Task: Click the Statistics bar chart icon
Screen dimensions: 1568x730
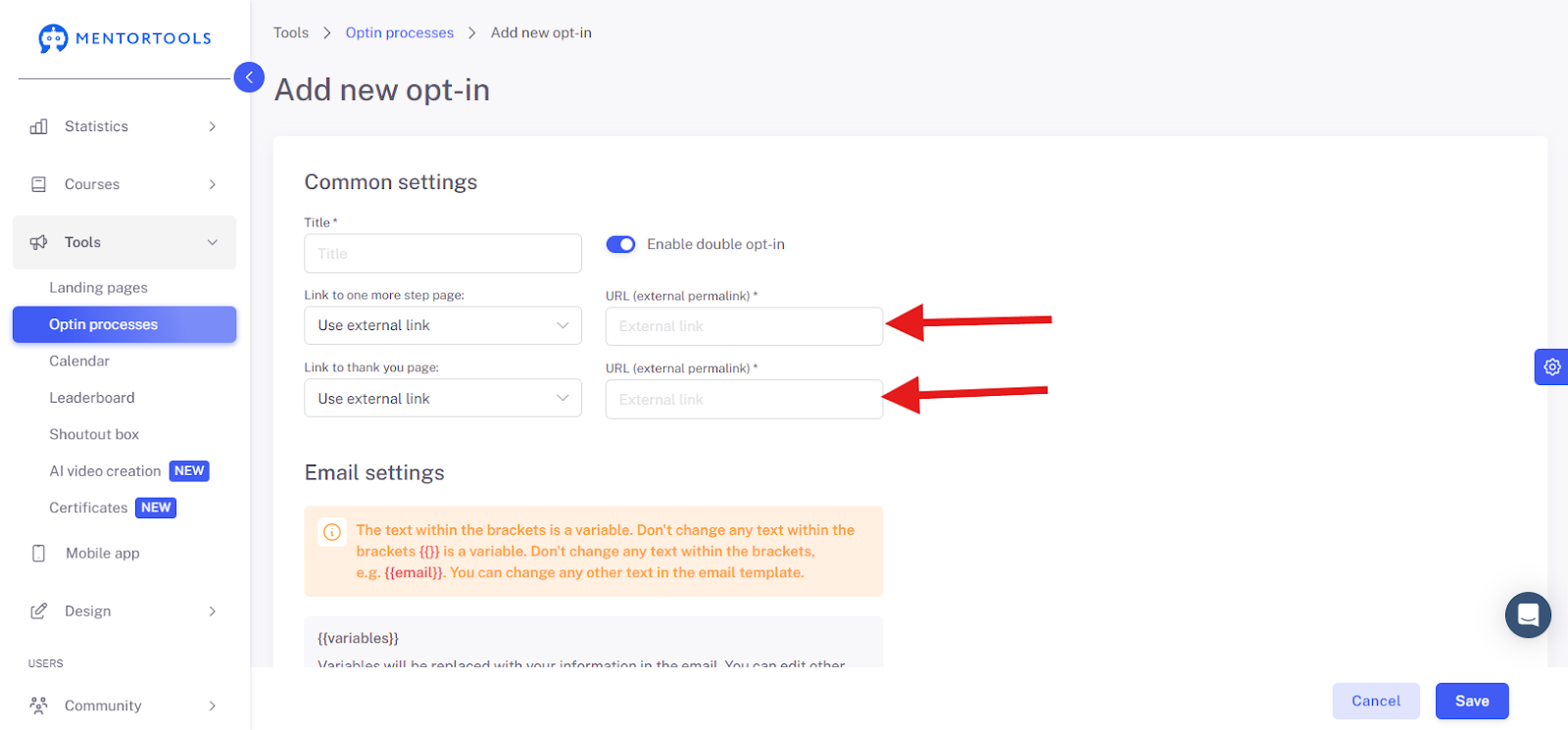Action: pos(39,126)
